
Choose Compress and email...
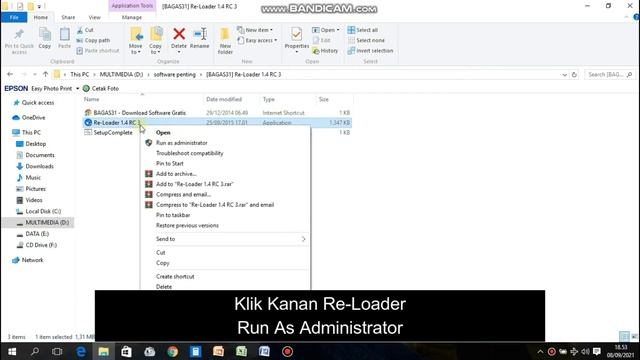183,194
